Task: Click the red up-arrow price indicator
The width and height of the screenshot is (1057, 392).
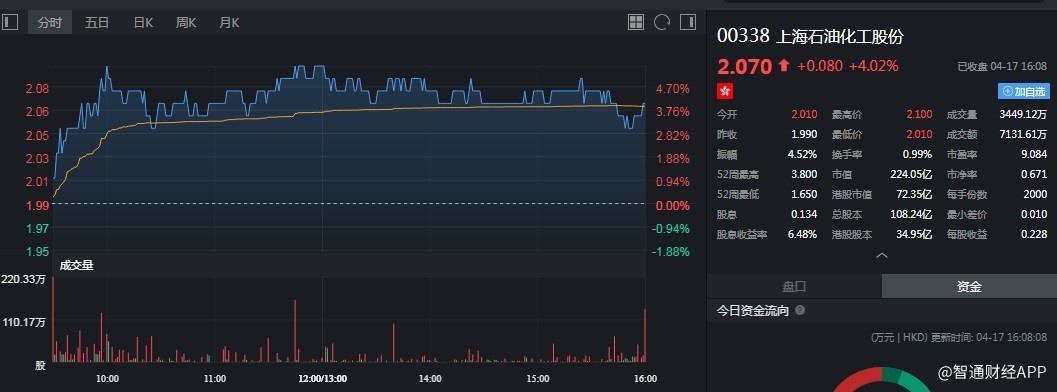Action: (783, 66)
